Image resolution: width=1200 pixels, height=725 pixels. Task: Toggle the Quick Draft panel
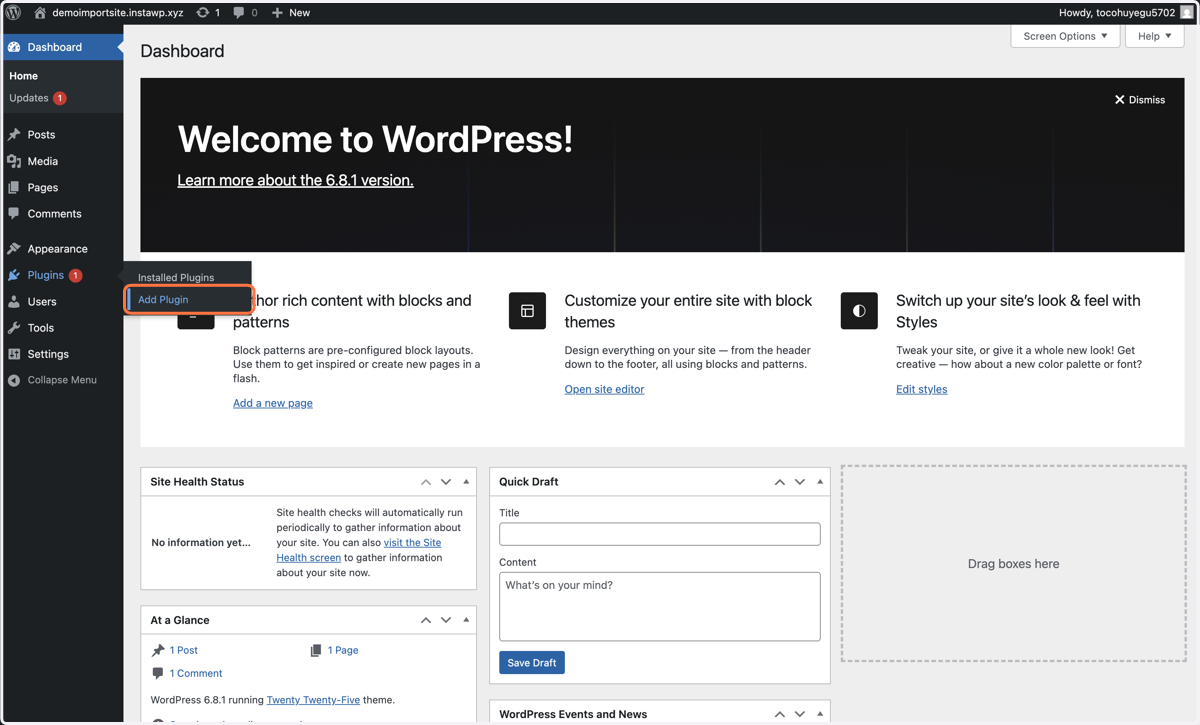point(820,482)
